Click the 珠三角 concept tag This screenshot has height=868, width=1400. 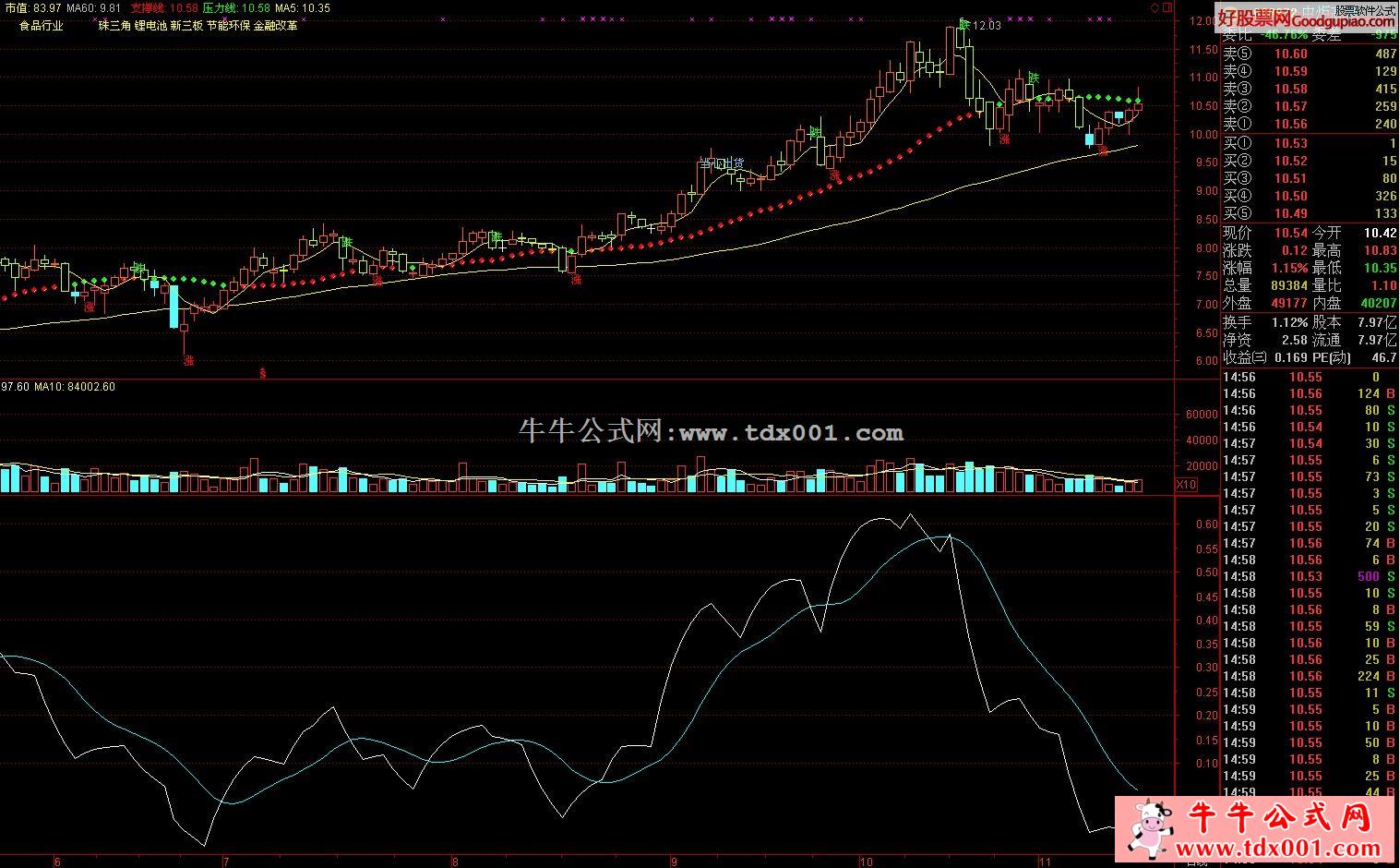(114, 26)
